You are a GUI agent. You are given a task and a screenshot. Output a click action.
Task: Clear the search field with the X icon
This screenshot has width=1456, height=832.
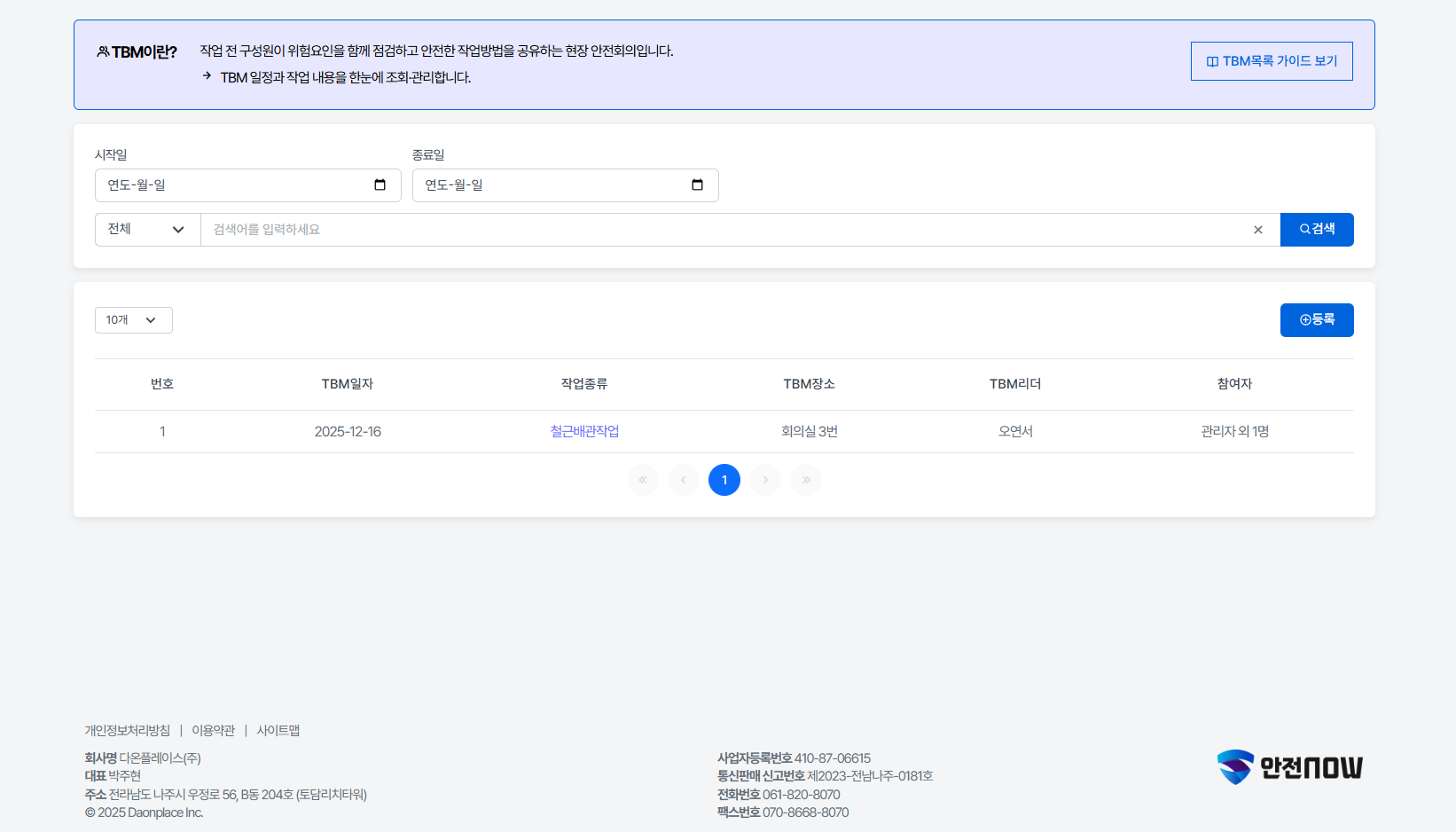pyautogui.click(x=1257, y=230)
